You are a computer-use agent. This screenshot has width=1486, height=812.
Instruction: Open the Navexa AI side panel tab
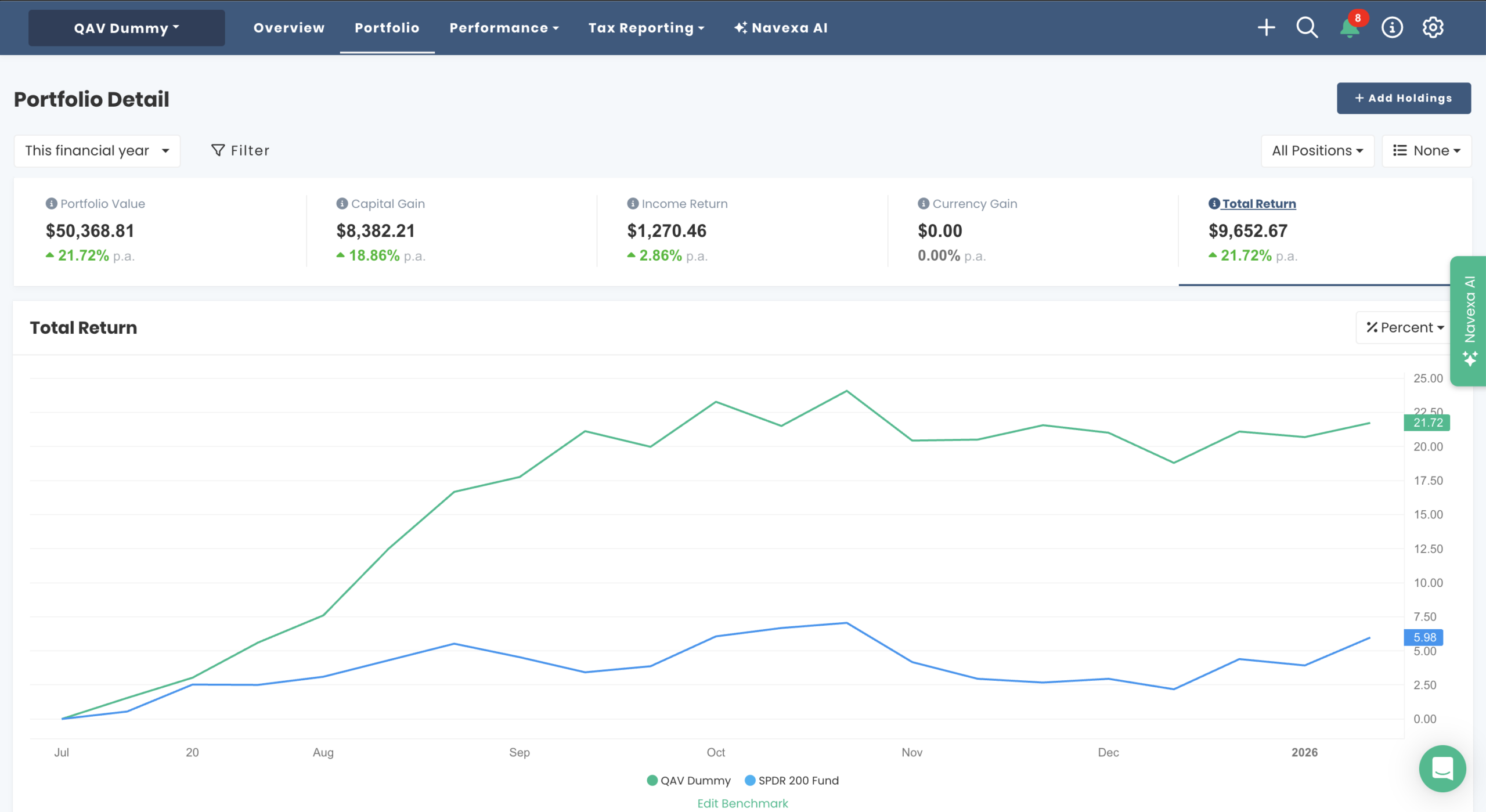[1469, 319]
